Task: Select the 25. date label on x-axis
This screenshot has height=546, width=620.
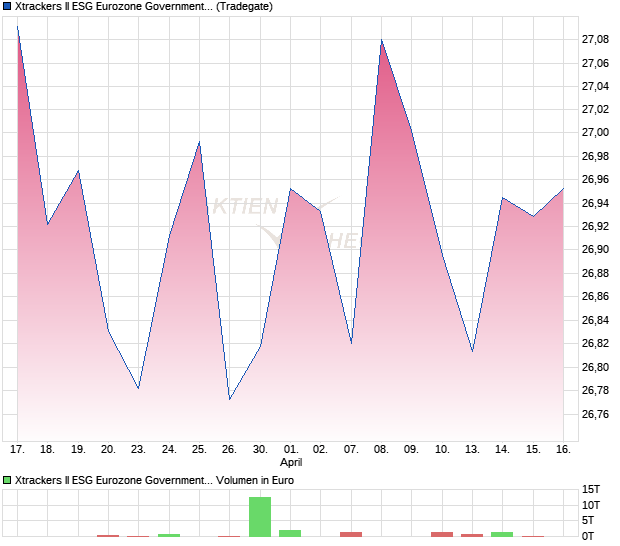Action: [x=199, y=449]
